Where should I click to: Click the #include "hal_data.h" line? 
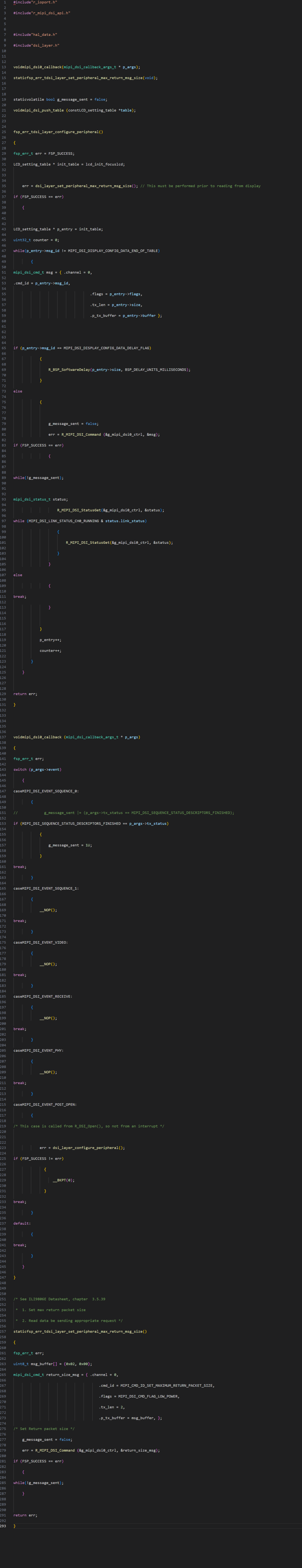pos(35,35)
